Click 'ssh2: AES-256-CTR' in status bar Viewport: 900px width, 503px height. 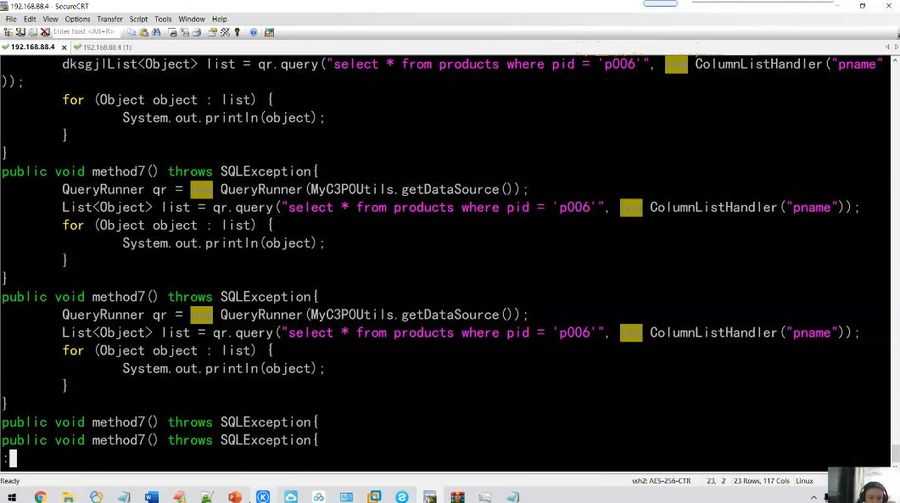pyautogui.click(x=661, y=481)
